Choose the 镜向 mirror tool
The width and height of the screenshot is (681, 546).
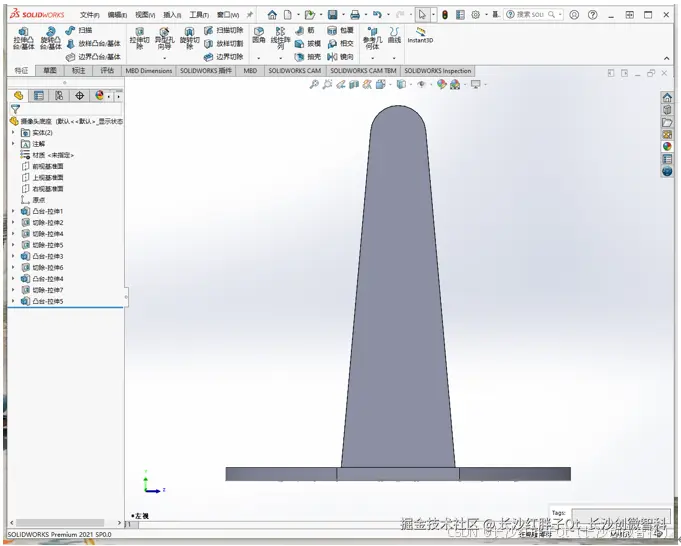tap(340, 57)
